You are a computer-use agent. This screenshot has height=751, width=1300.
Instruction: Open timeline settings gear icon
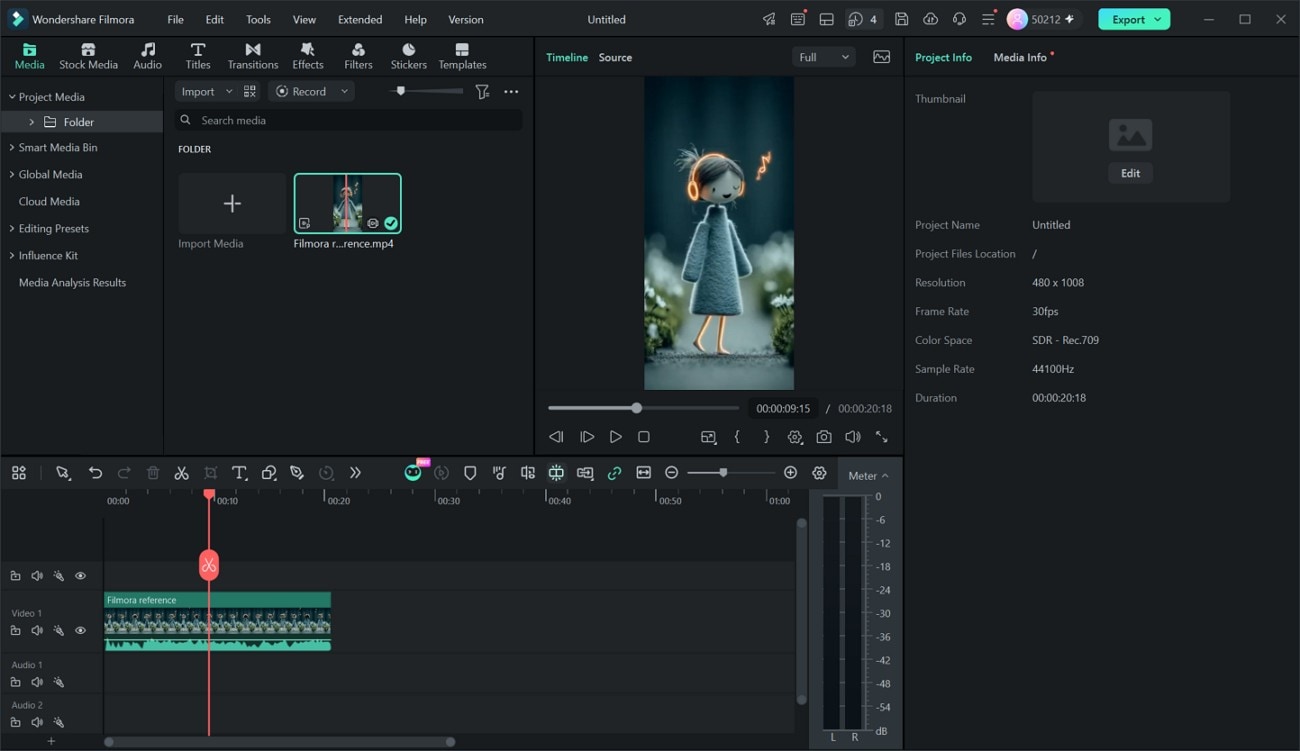(820, 473)
